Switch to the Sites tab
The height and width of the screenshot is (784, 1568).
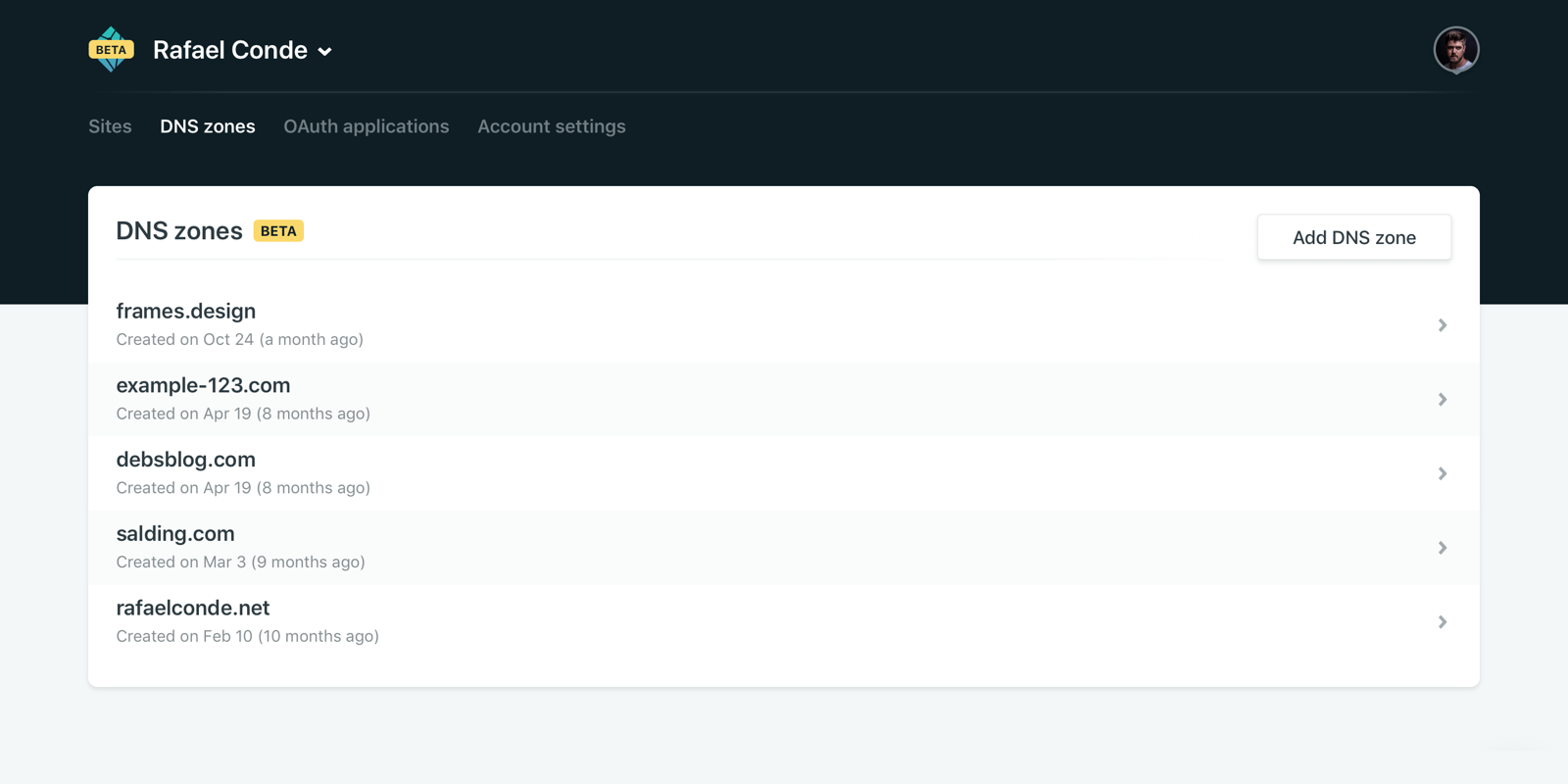point(110,126)
